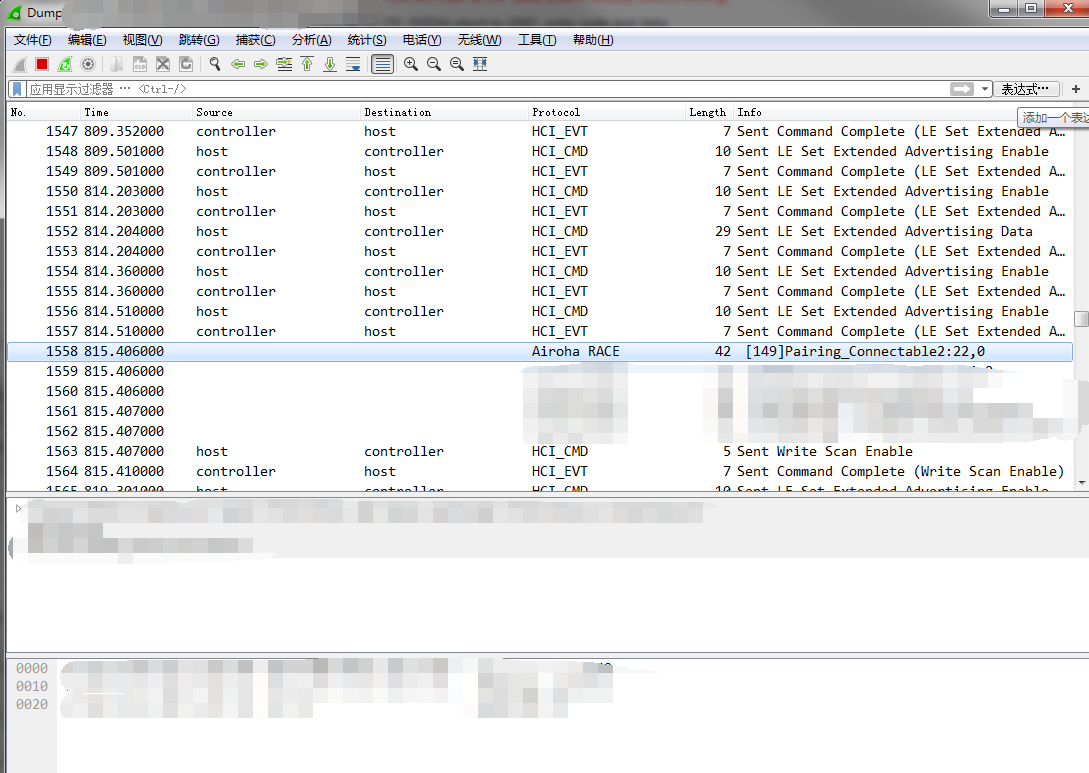Click the apply filter arrow button
The width and height of the screenshot is (1089, 773).
point(962,89)
